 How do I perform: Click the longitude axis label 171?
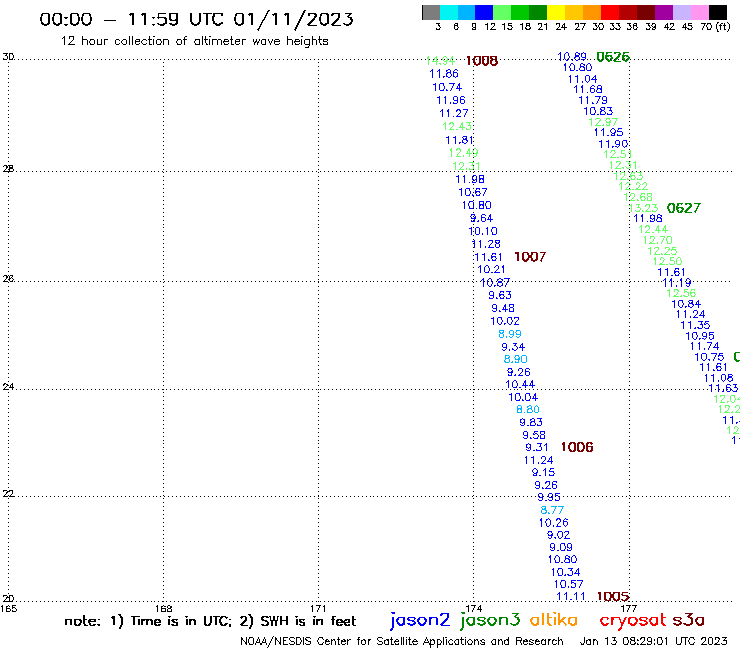319,609
